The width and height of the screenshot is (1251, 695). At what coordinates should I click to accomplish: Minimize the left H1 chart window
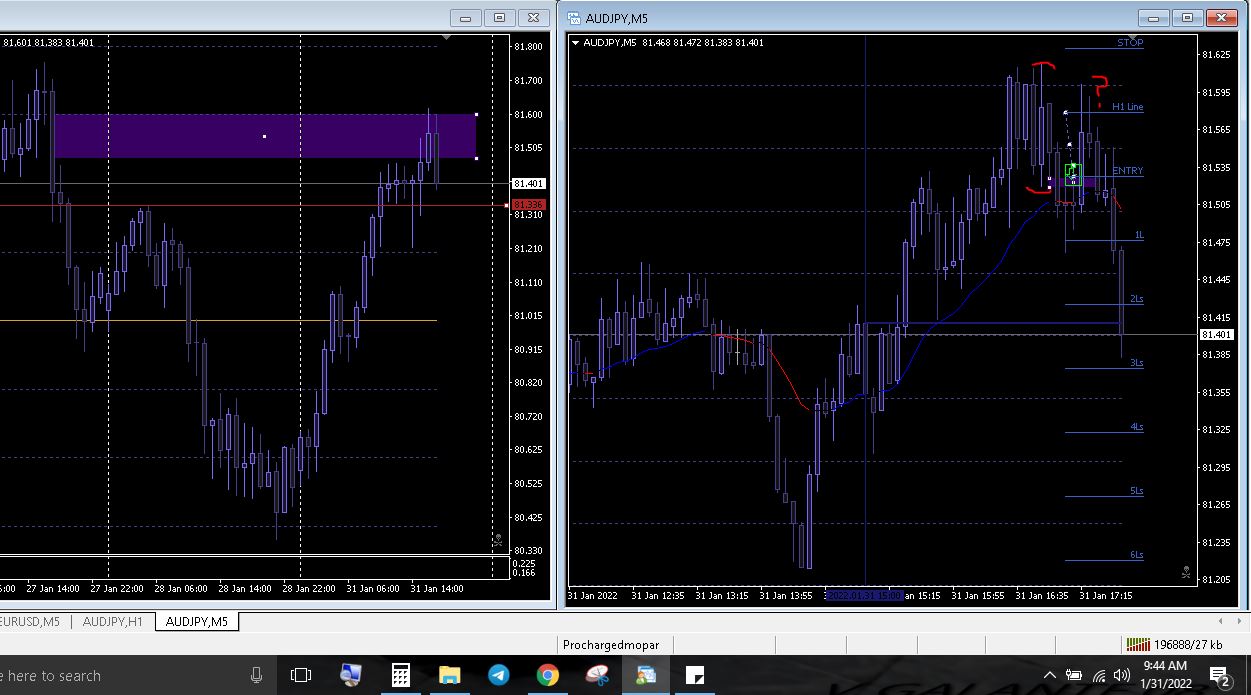[x=466, y=18]
